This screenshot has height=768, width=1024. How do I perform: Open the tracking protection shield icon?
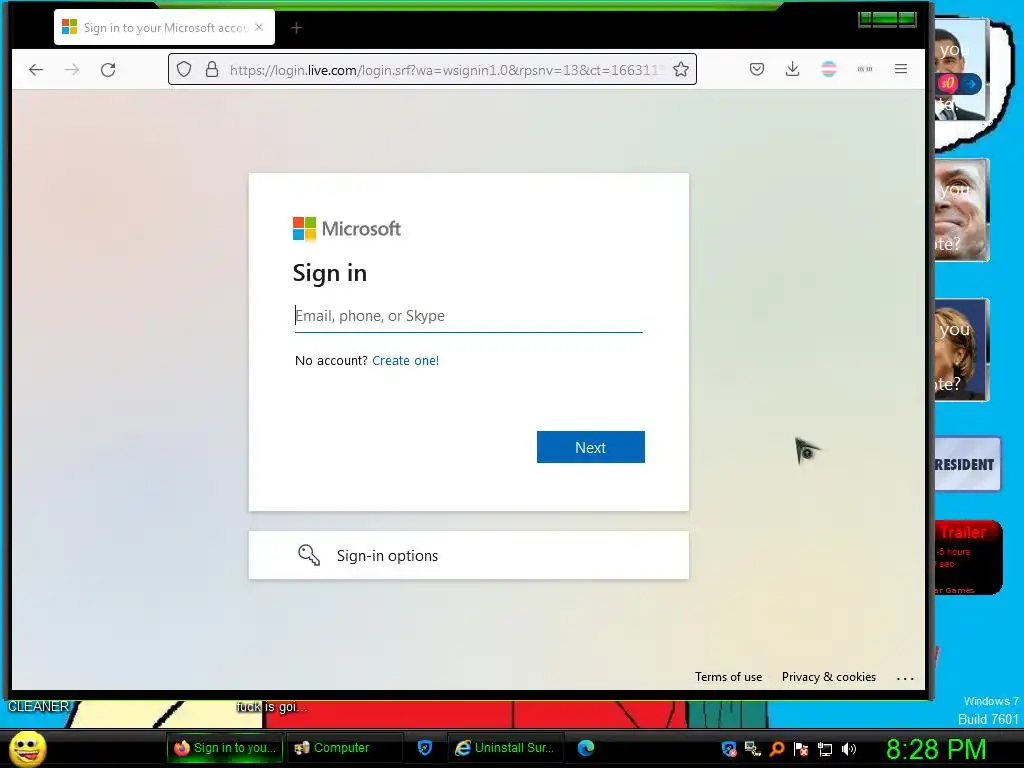(x=184, y=69)
